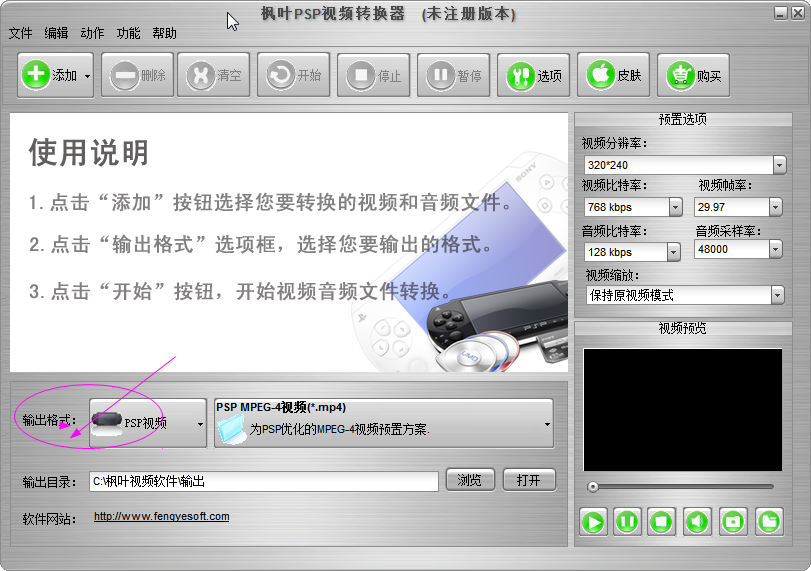Viewport: 811px width, 571px height.
Task: Click the preview pause button
Action: [627, 522]
